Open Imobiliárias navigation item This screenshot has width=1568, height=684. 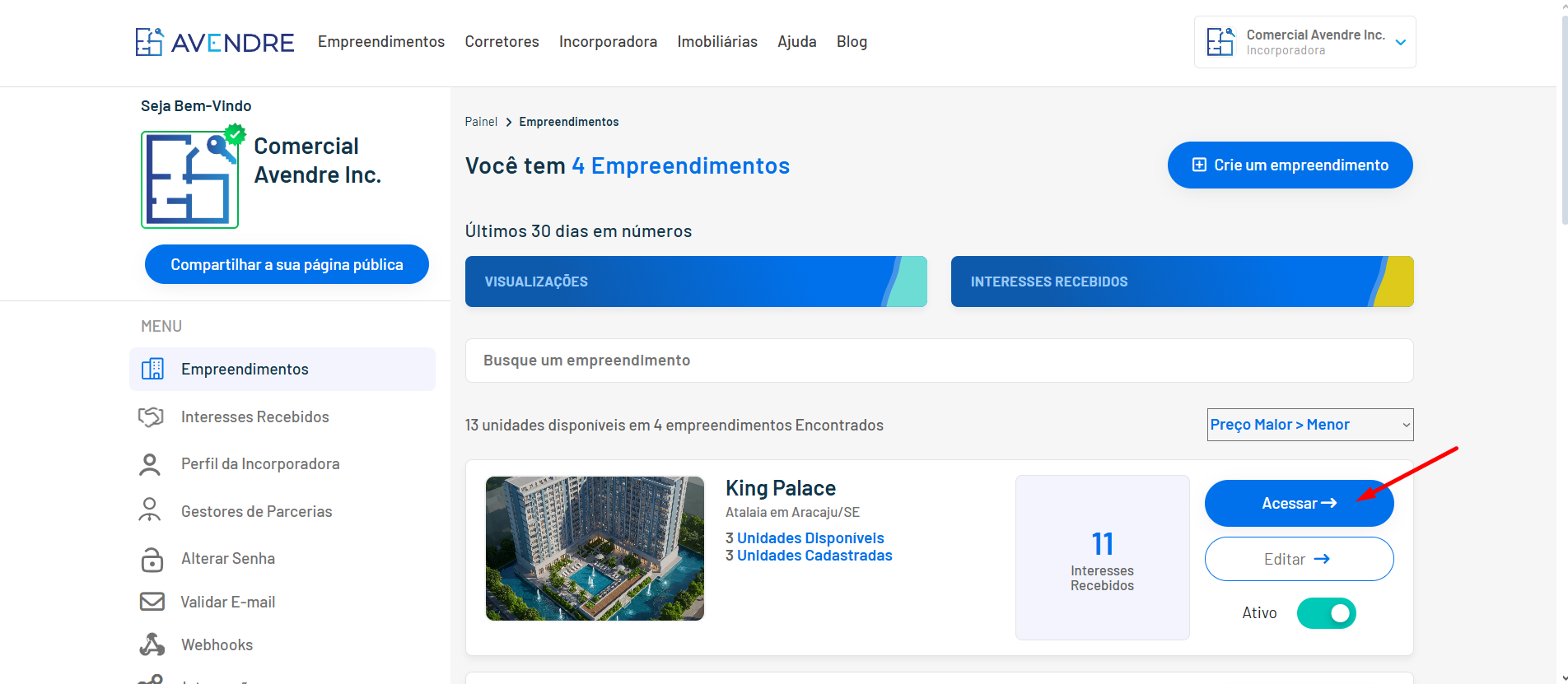[x=717, y=42]
